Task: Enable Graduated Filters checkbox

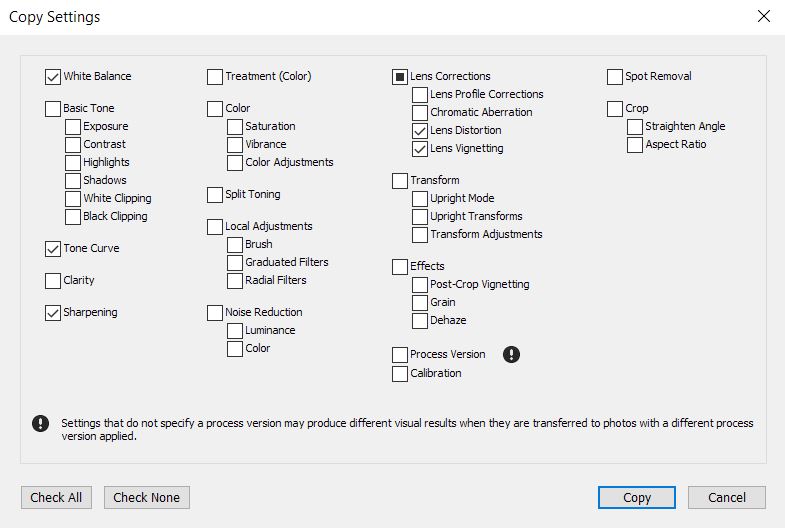Action: (235, 263)
